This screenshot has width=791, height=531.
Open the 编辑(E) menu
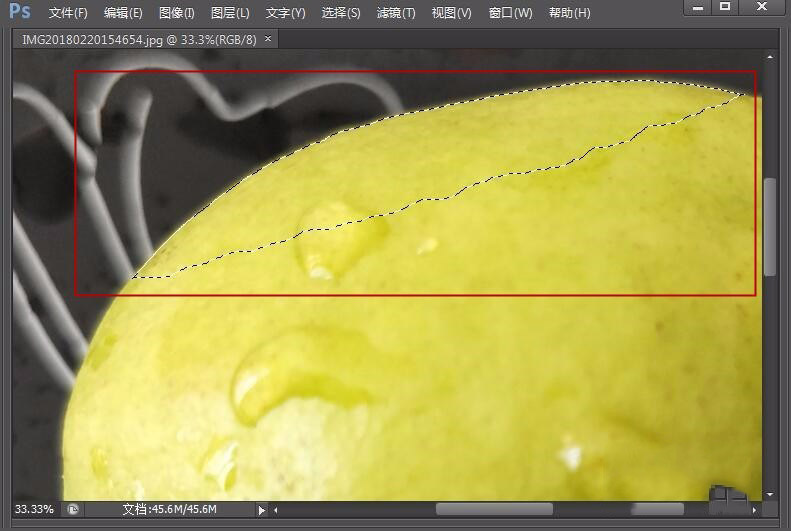[x=123, y=13]
